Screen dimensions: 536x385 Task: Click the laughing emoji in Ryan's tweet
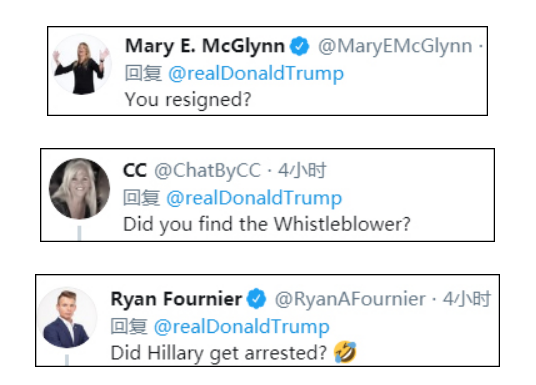[345, 352]
